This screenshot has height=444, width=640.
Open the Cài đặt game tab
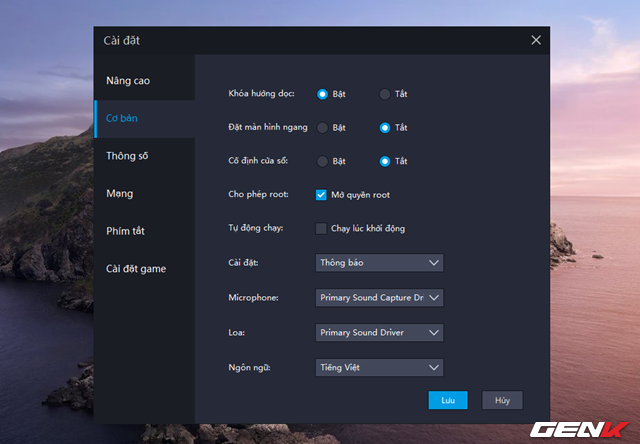coord(144,269)
